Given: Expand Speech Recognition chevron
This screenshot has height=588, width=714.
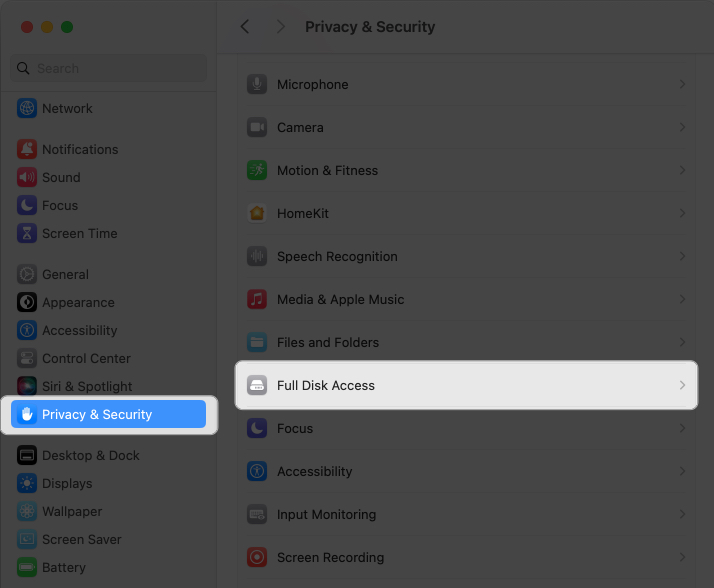Looking at the screenshot, I should click(x=682, y=256).
